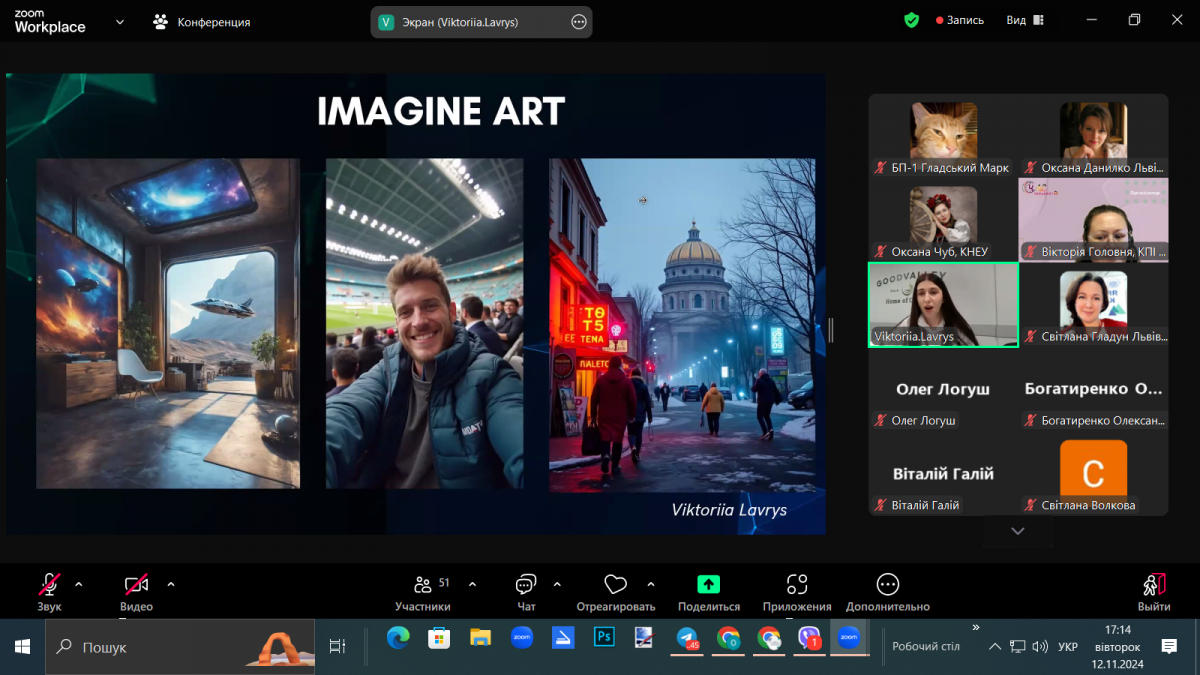Open the Conference menu at top
The height and width of the screenshot is (675, 1200).
[x=201, y=21]
